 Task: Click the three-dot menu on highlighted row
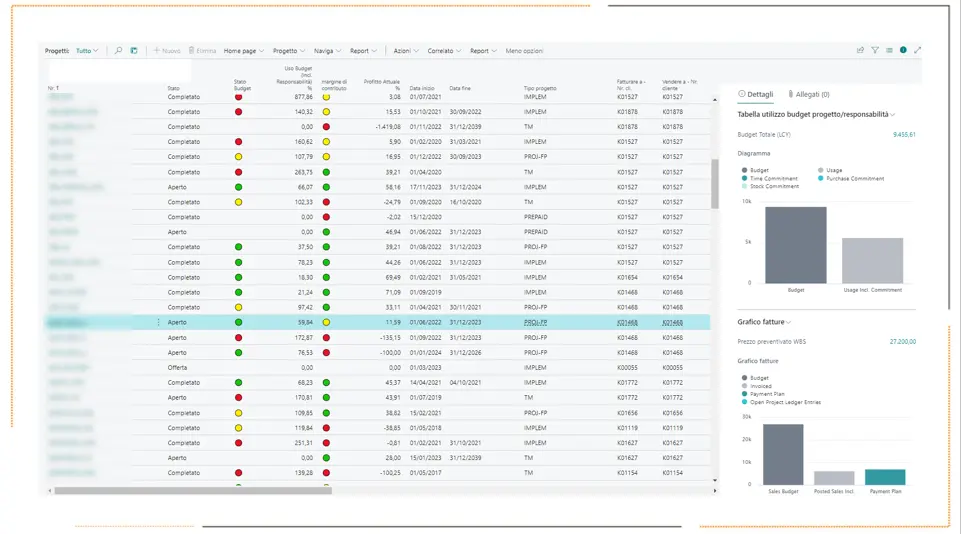pos(158,322)
